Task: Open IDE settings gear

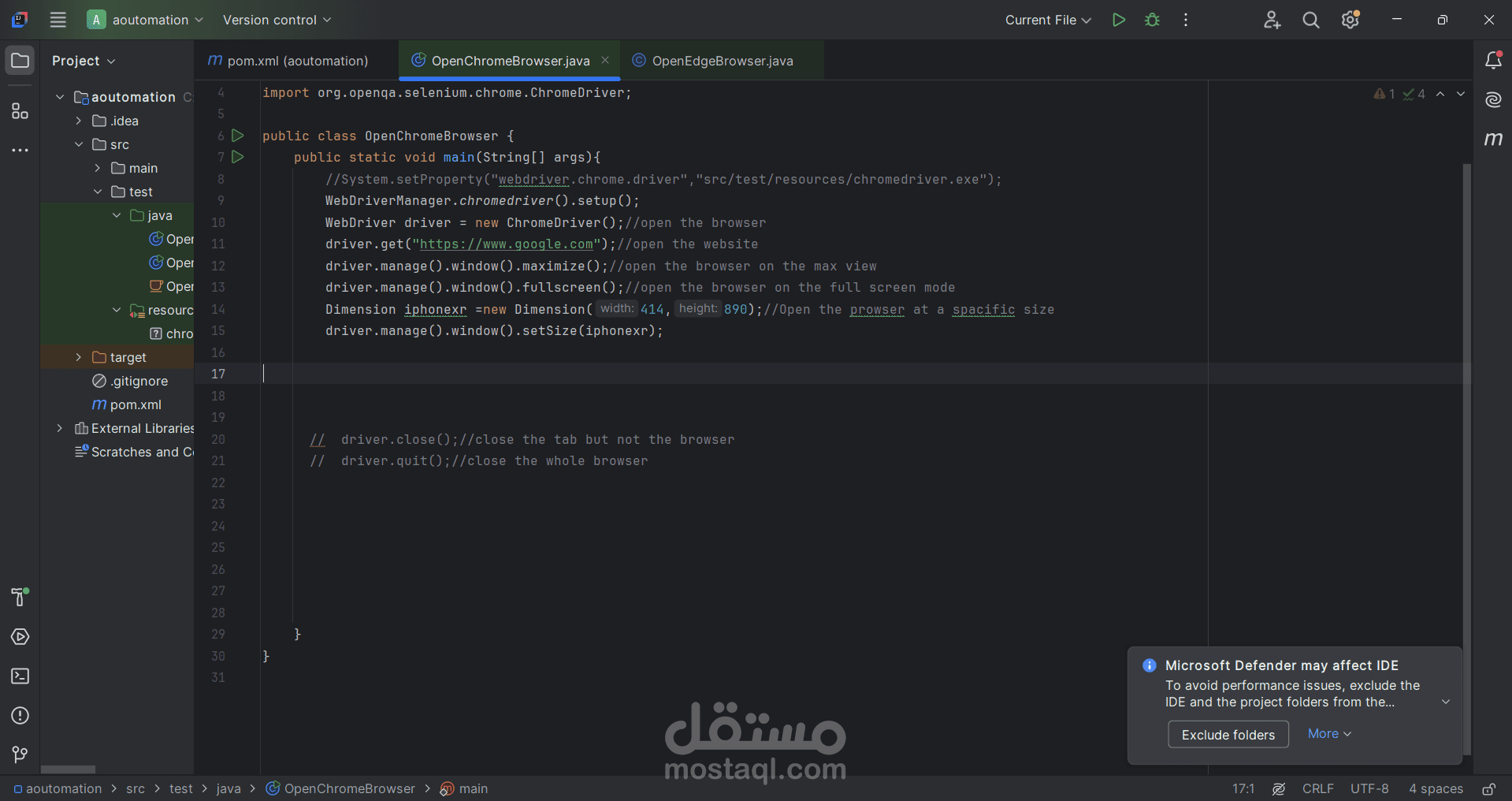Action: pos(1350,20)
